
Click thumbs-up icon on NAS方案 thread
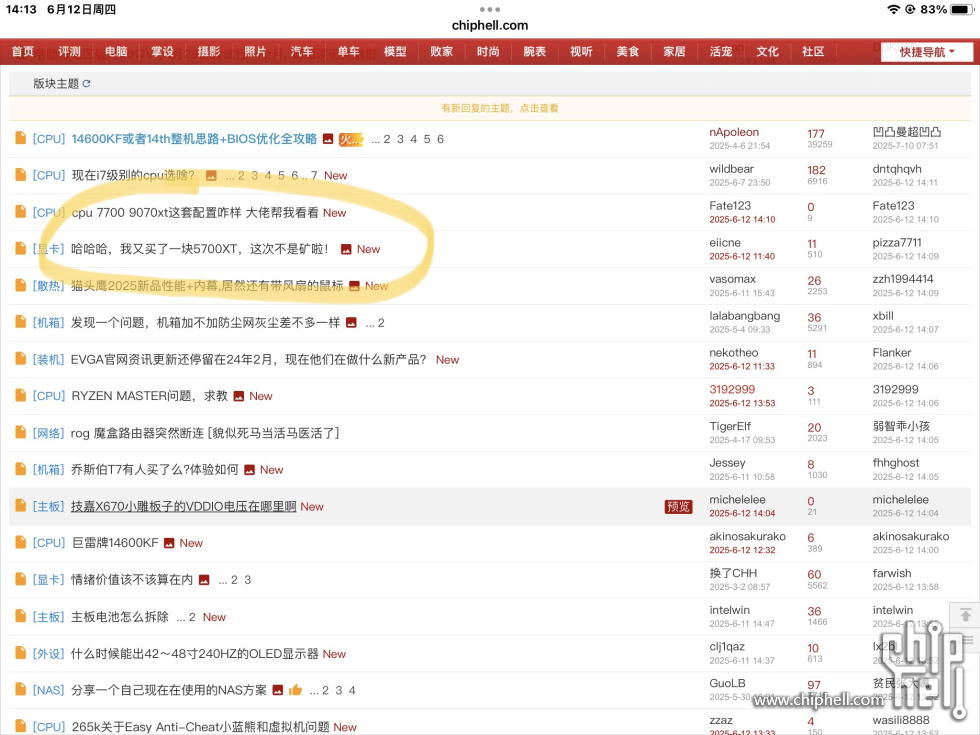(296, 690)
